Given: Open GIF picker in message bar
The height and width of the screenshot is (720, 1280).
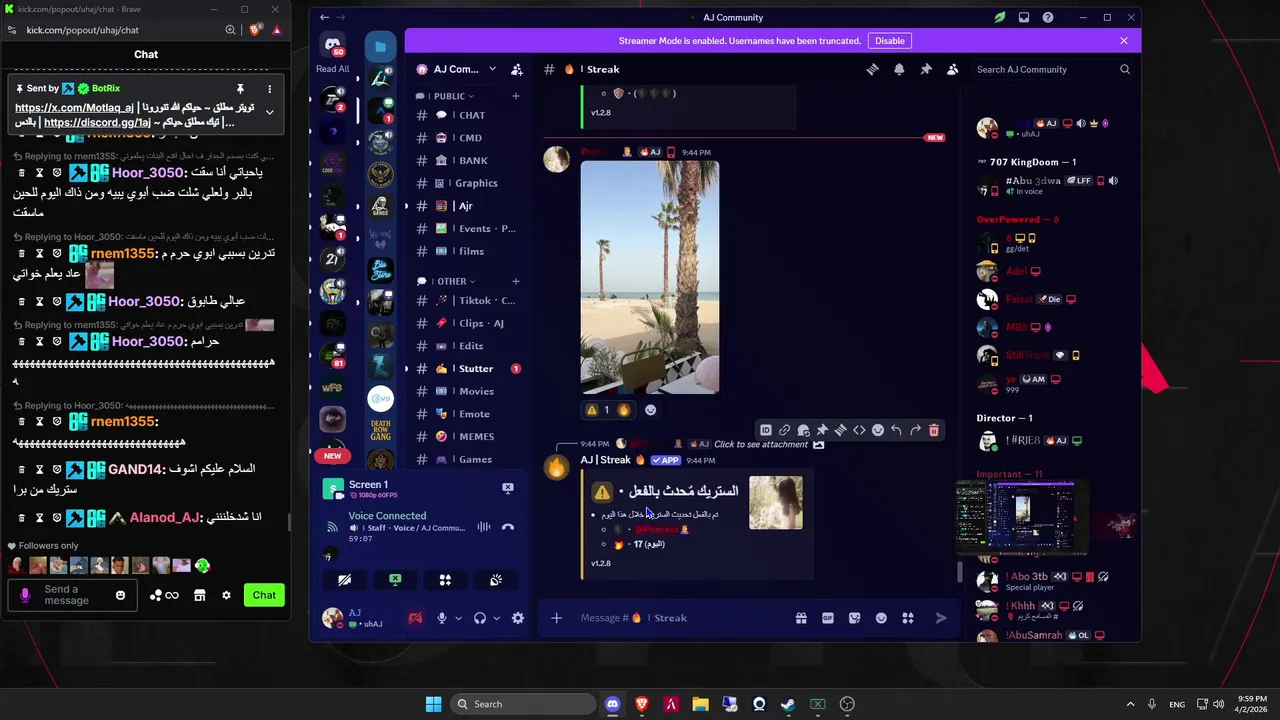Looking at the screenshot, I should [828, 618].
